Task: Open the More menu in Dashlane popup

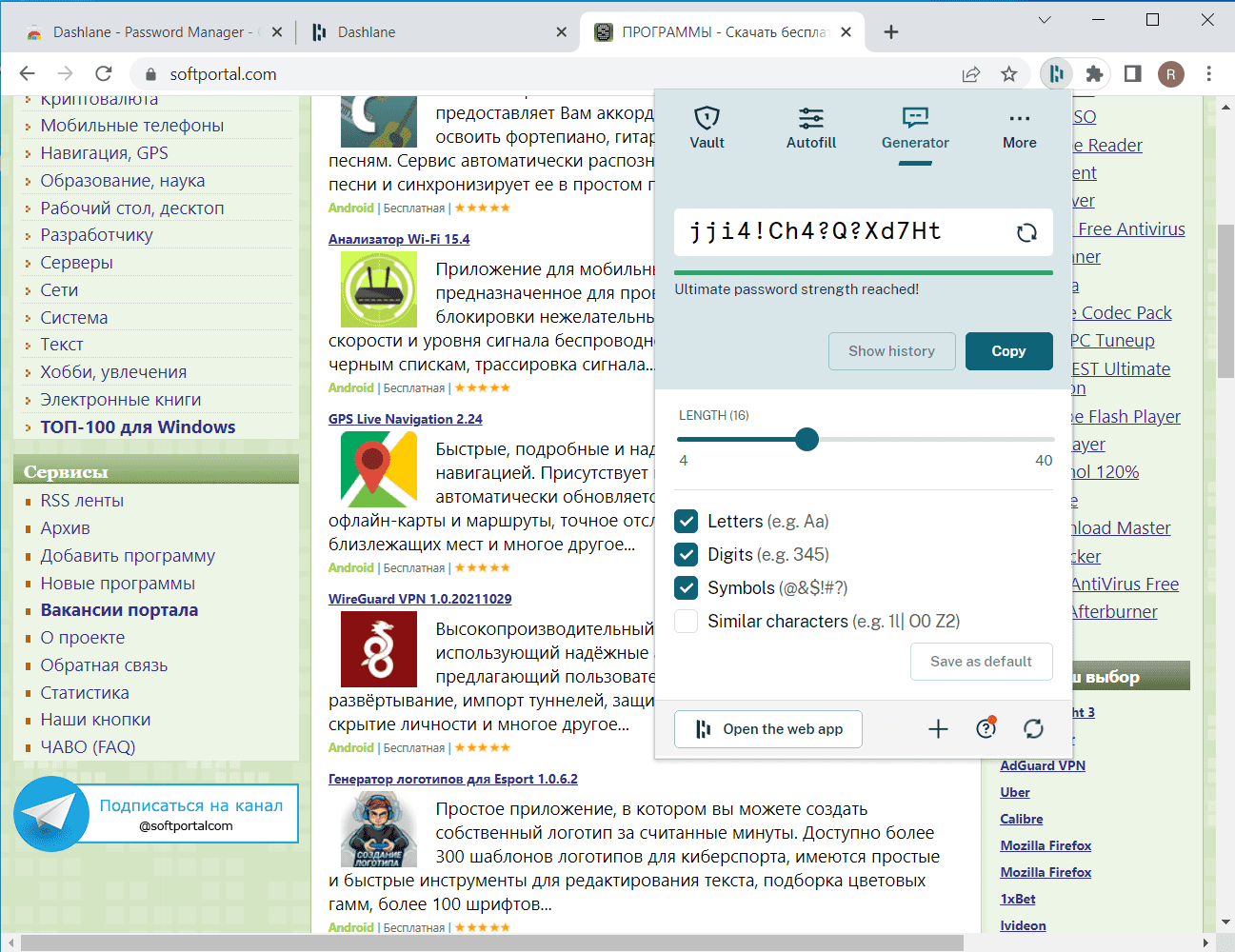Action: [x=1020, y=129]
